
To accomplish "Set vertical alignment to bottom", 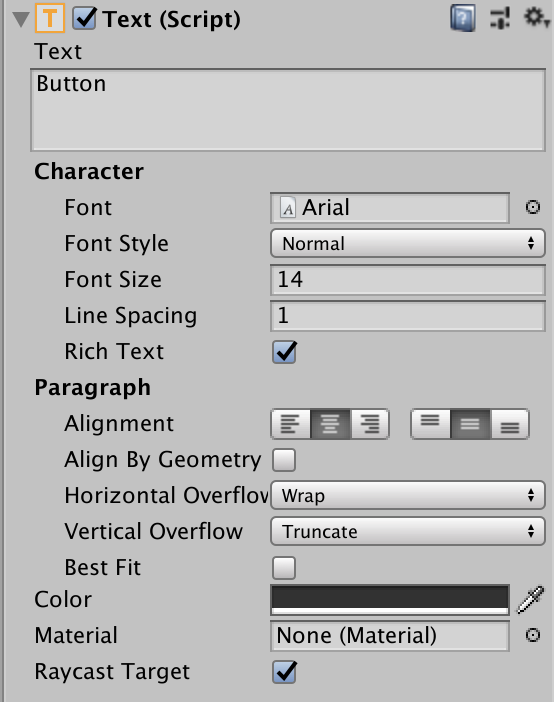I will [x=510, y=424].
